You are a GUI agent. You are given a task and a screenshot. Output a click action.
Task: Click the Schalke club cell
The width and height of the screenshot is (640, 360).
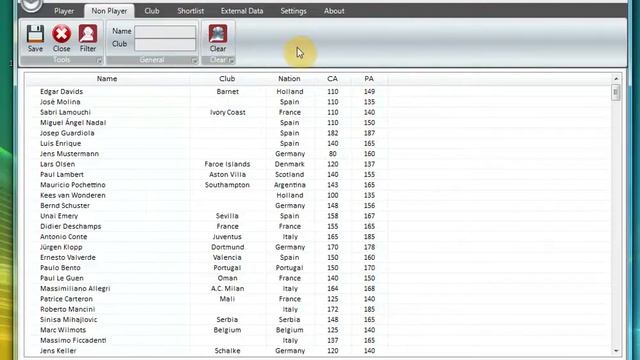(227, 351)
